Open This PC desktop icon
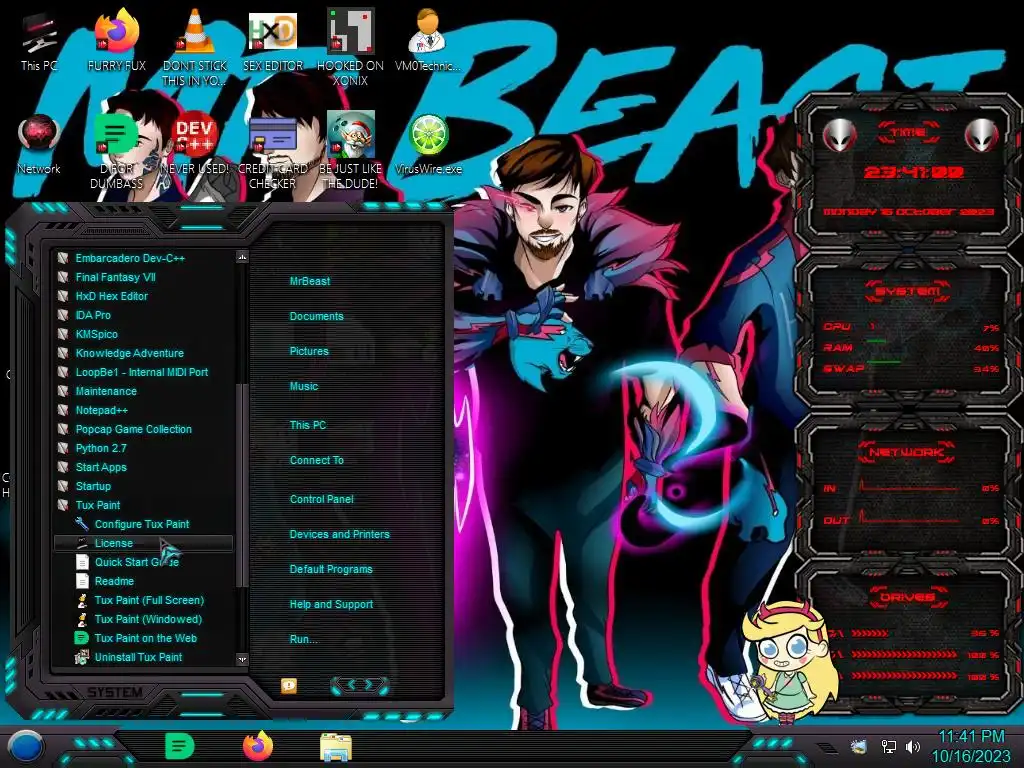This screenshot has width=1024, height=768. pos(39,41)
